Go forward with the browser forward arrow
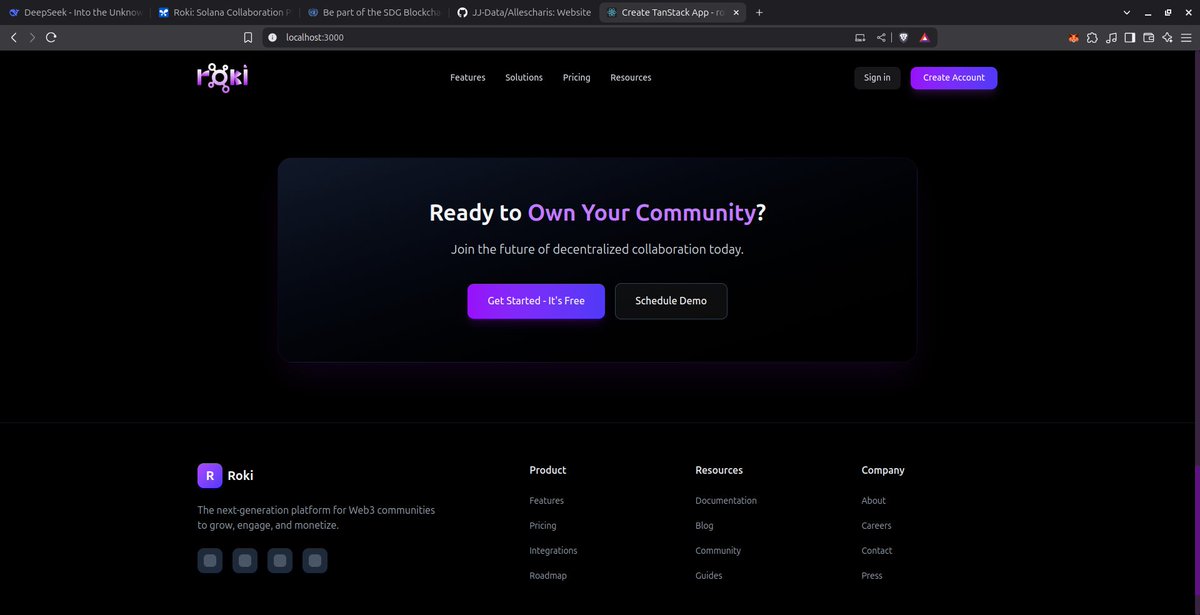Image resolution: width=1200 pixels, height=615 pixels. (x=32, y=37)
